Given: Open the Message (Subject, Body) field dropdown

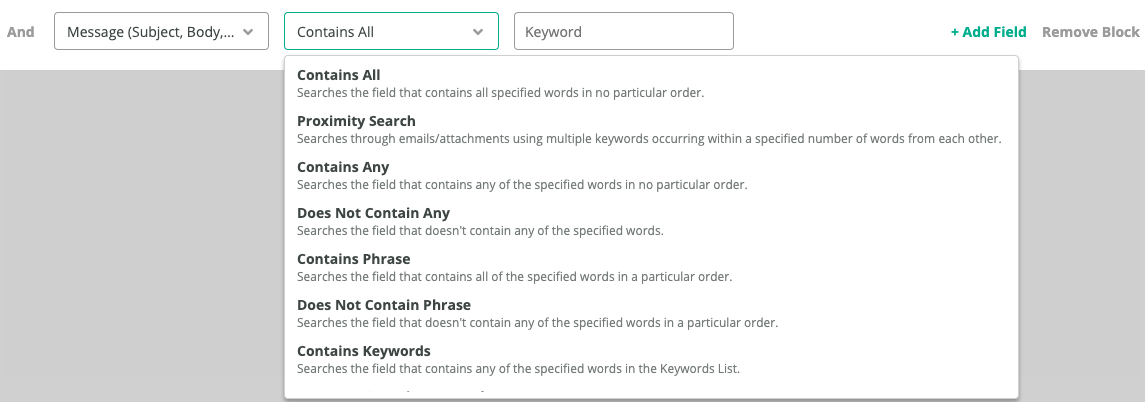Looking at the screenshot, I should (150, 31).
